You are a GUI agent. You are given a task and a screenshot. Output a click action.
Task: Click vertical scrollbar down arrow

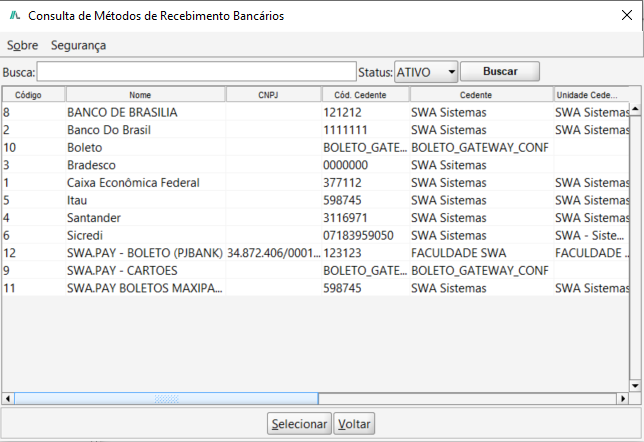point(635,386)
